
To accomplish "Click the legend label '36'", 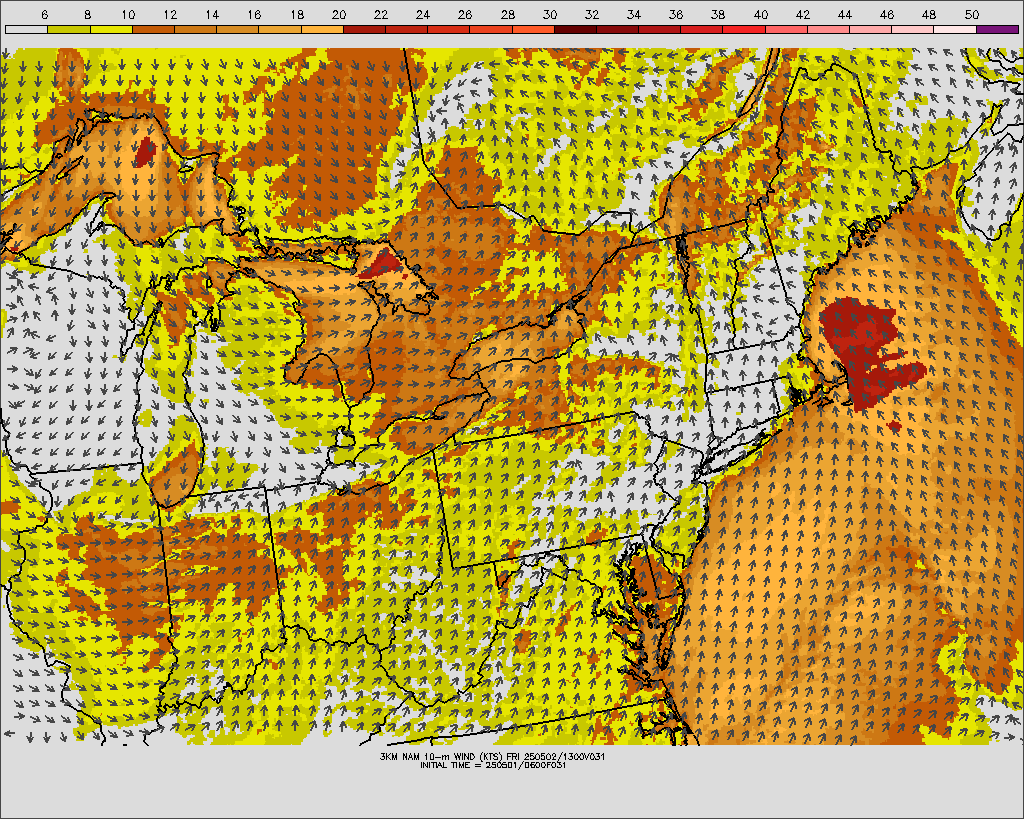I will [x=677, y=14].
